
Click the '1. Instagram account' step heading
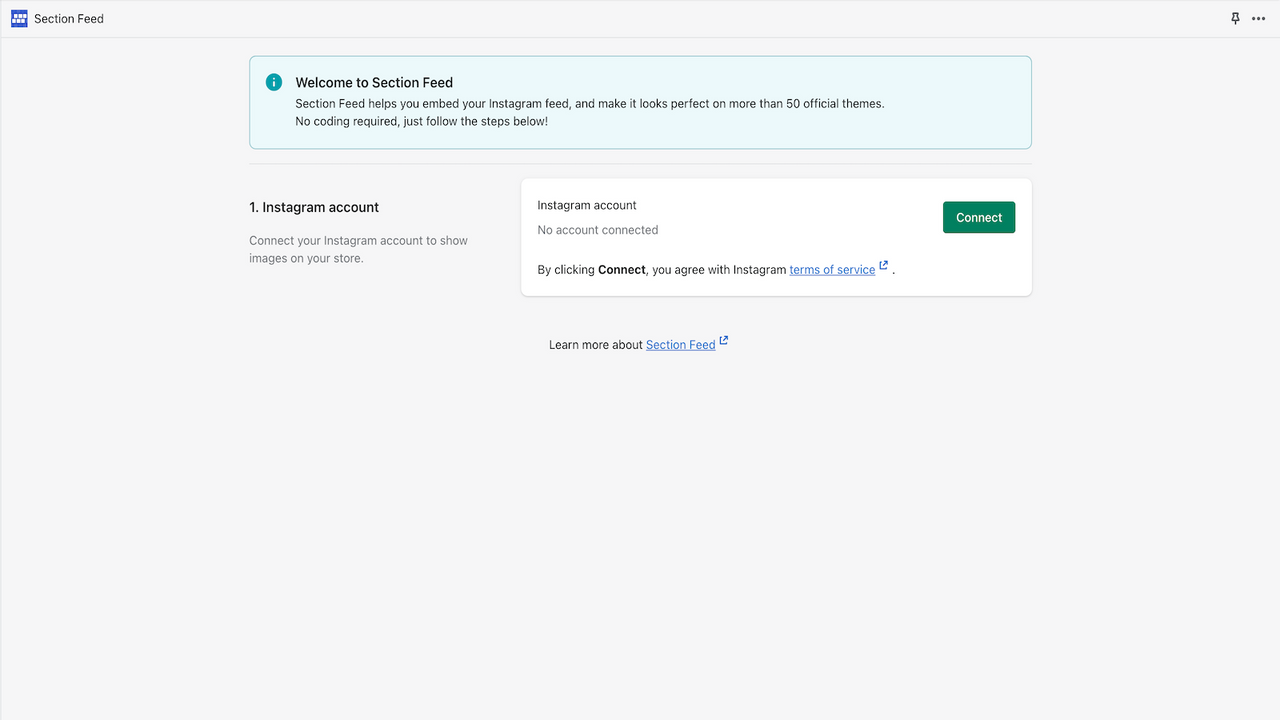(x=314, y=207)
